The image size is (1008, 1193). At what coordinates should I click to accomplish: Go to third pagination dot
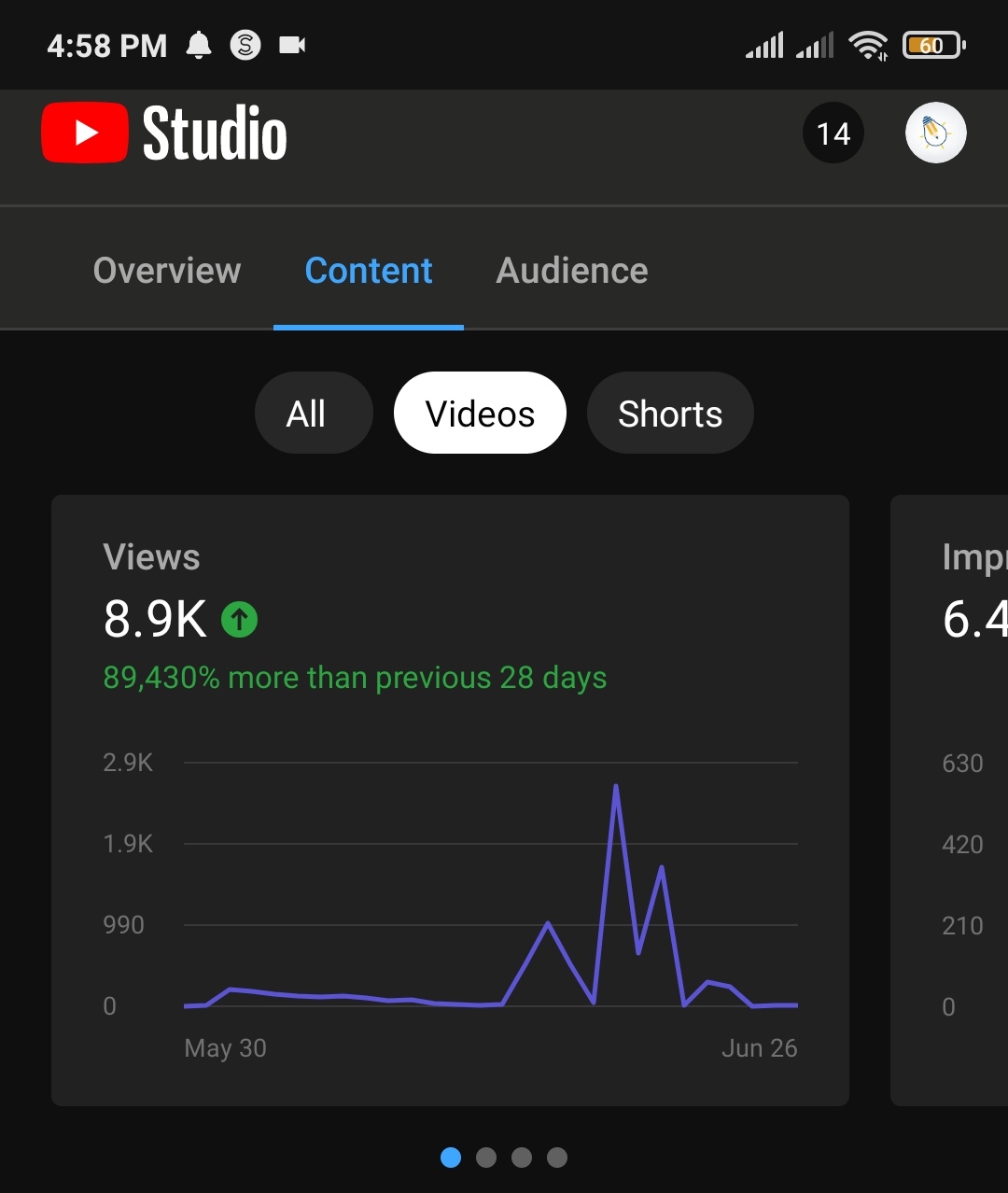(x=522, y=1158)
